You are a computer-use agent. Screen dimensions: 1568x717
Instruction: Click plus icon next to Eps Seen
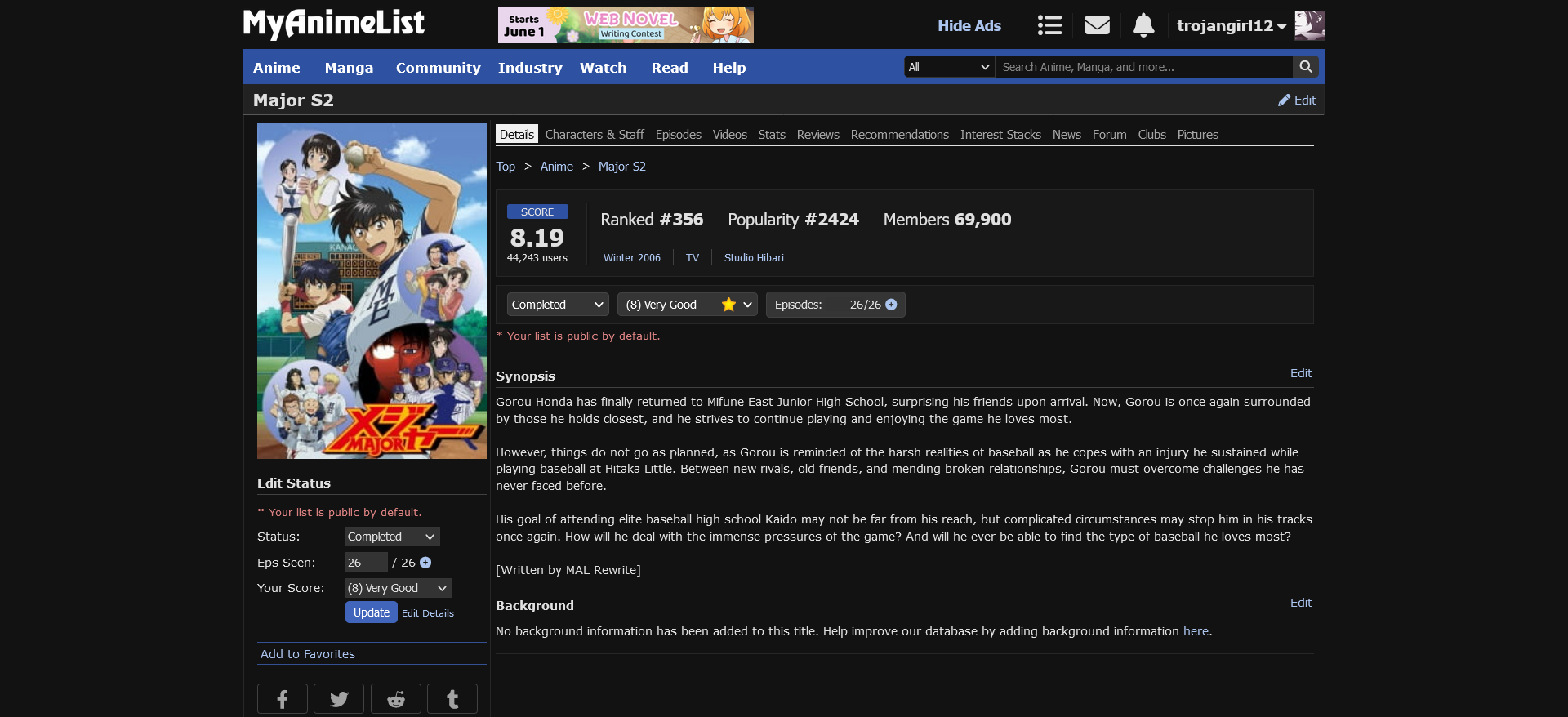(x=425, y=563)
